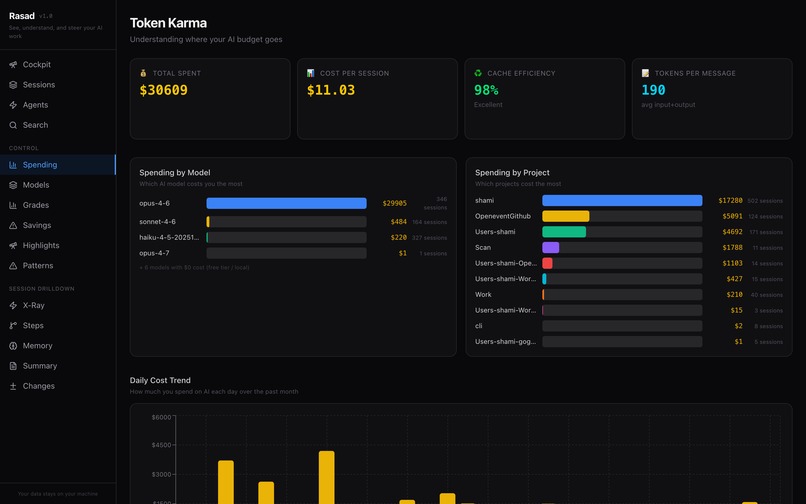This screenshot has width=806, height=504.
Task: Go to the Savings page
Action: point(58,225)
